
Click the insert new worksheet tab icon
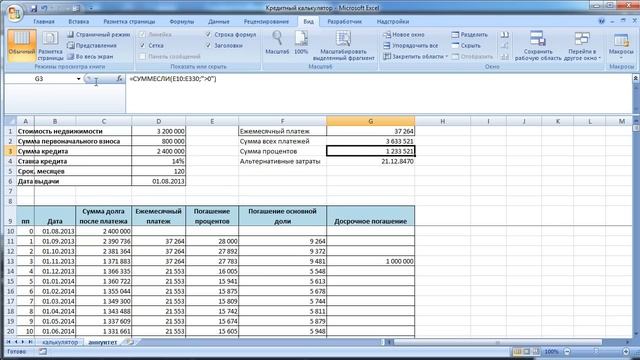point(129,342)
